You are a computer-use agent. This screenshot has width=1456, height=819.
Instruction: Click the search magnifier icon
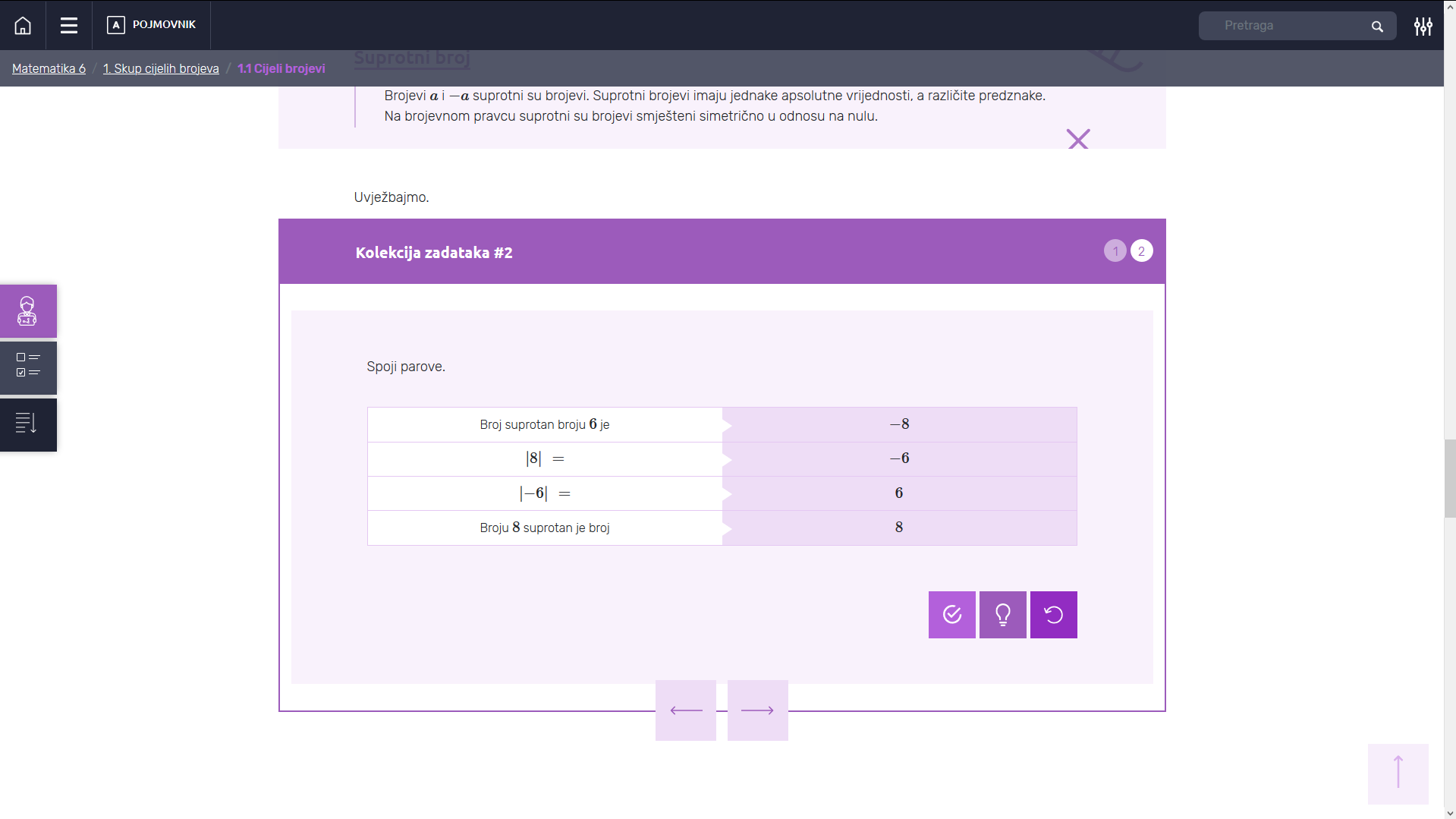click(1376, 27)
